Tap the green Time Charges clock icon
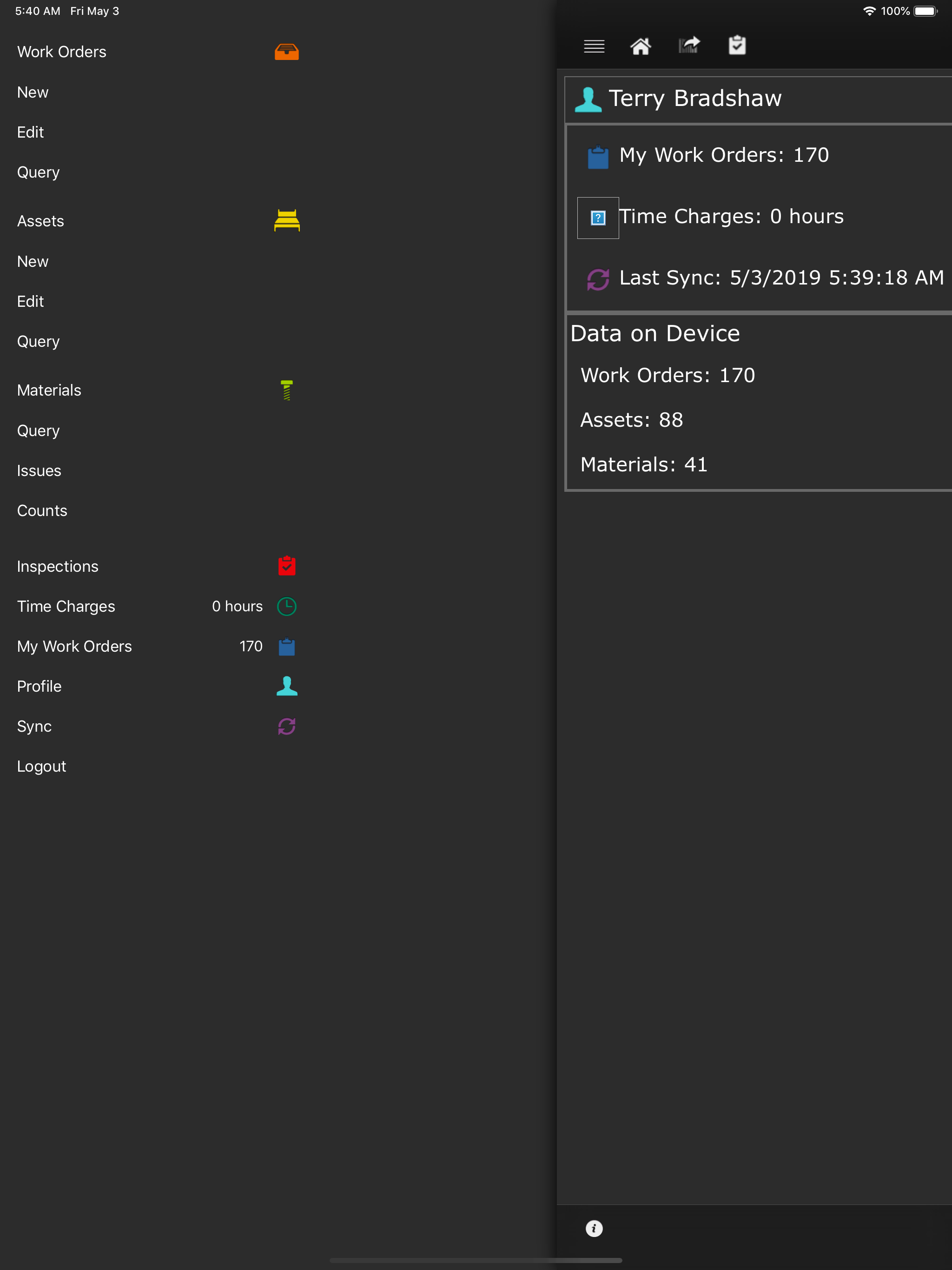This screenshot has height=1270, width=952. click(x=286, y=606)
